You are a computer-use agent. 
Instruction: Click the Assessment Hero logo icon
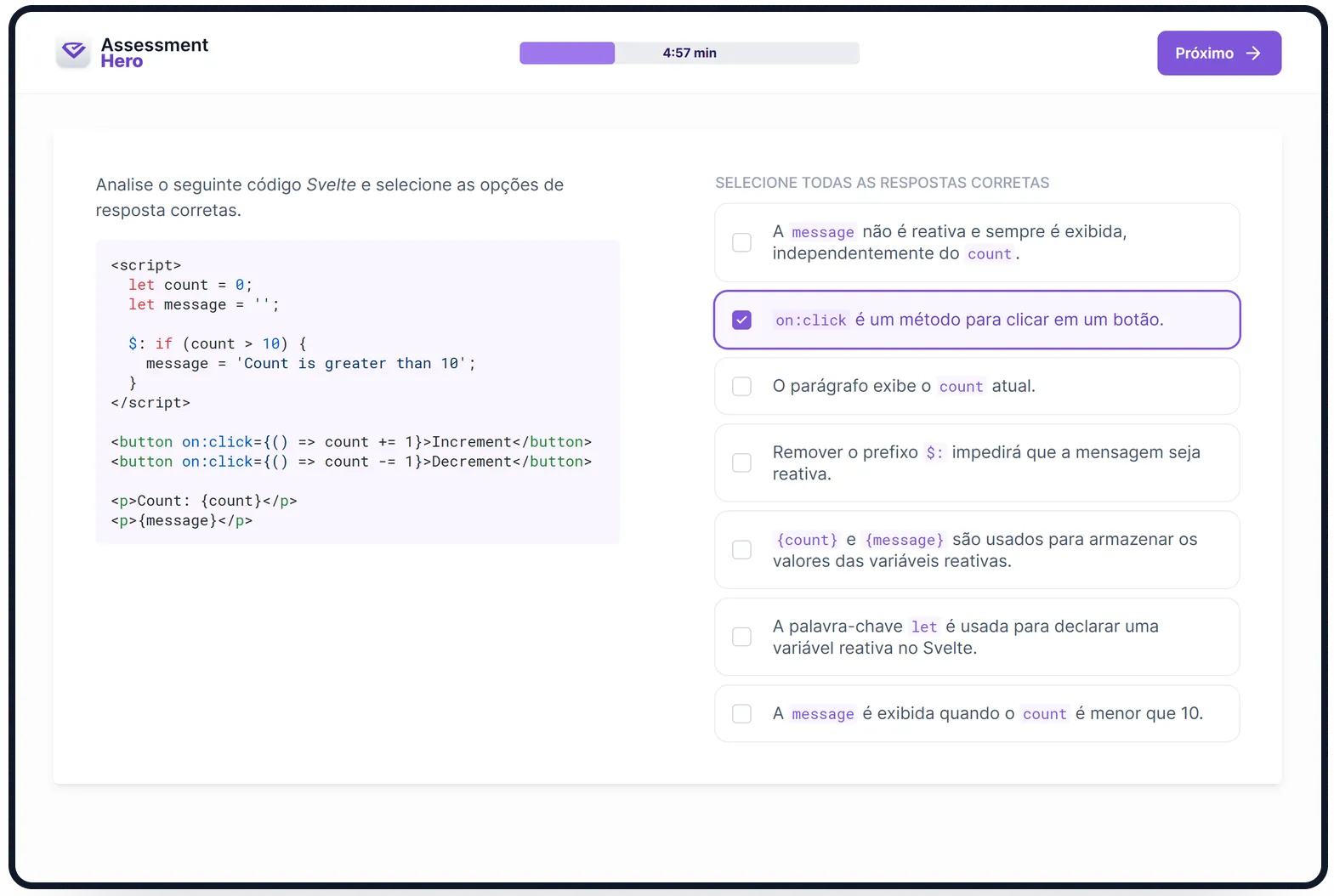tap(74, 52)
